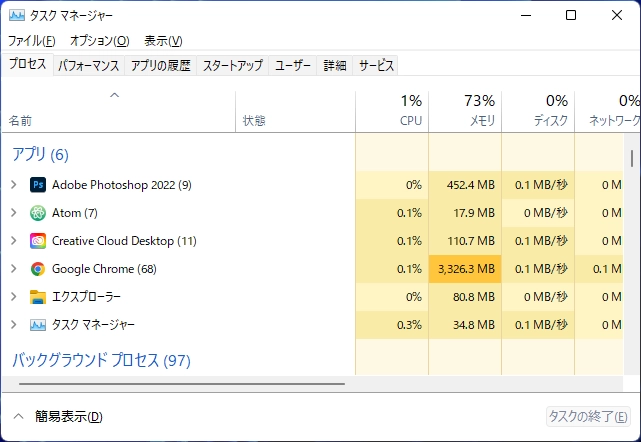
Task: Click the Google Chrome icon
Action: click(38, 269)
